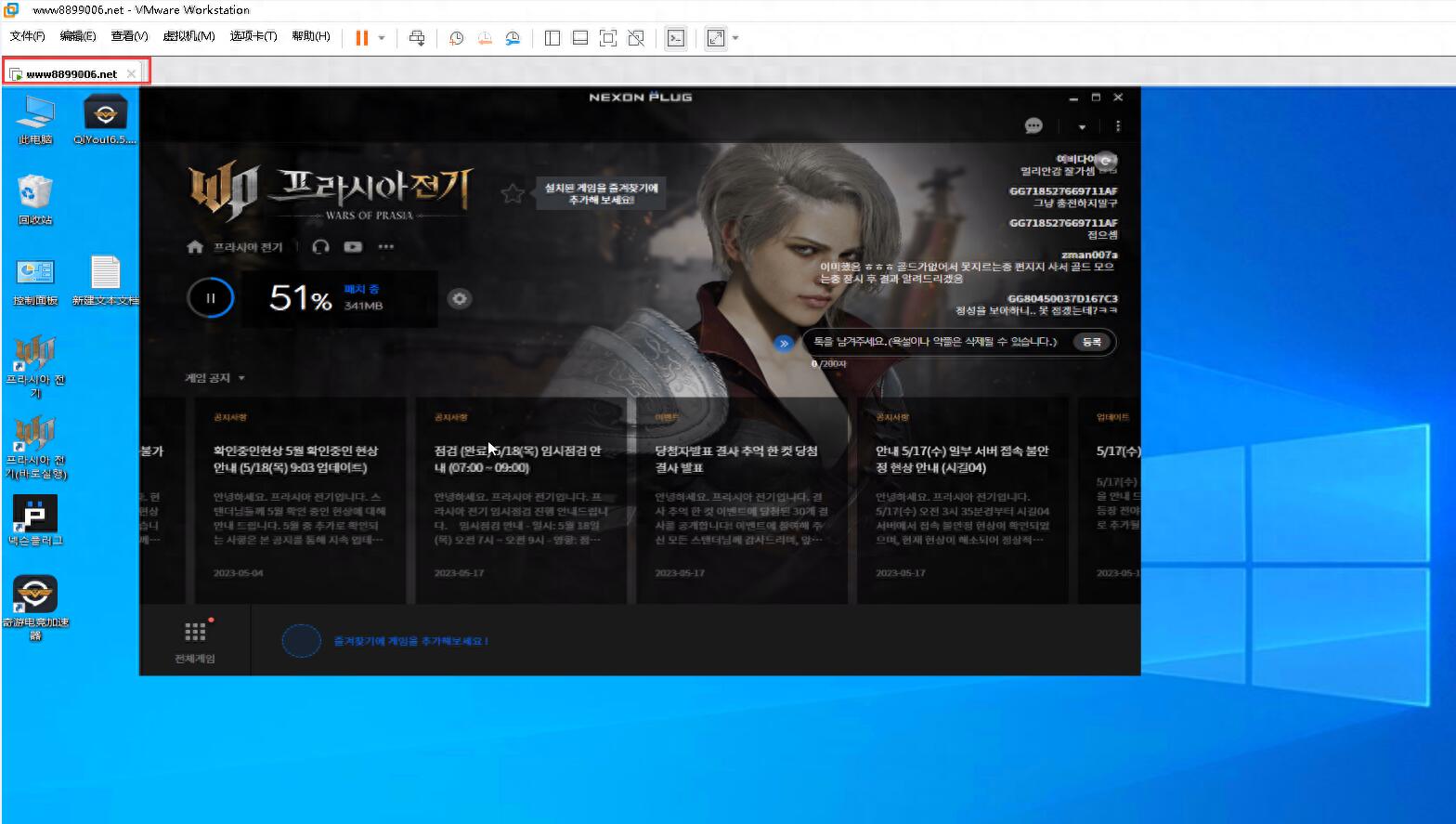Click the stretch guest display icon
The height and width of the screenshot is (824, 1456).
point(716,38)
